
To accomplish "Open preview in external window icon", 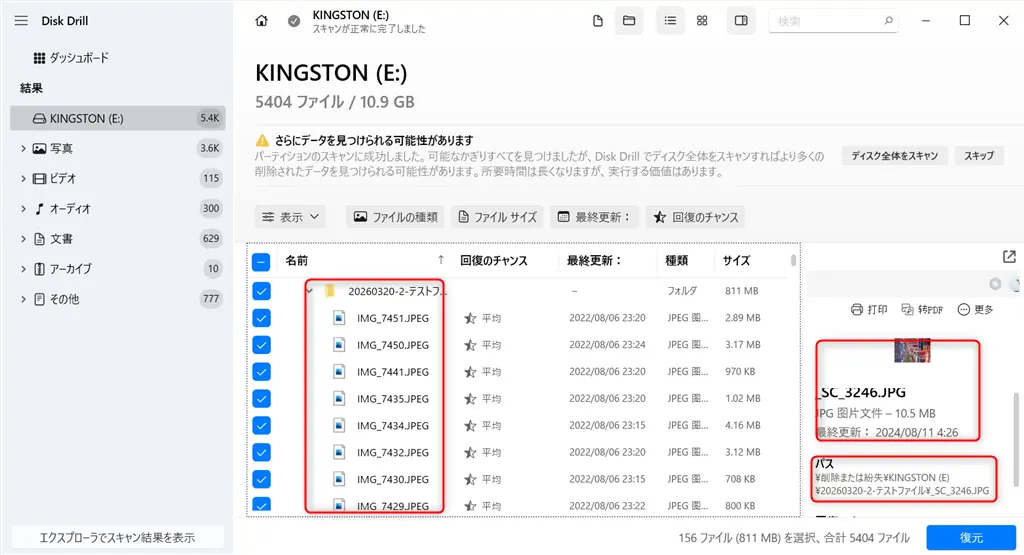I will (1009, 257).
